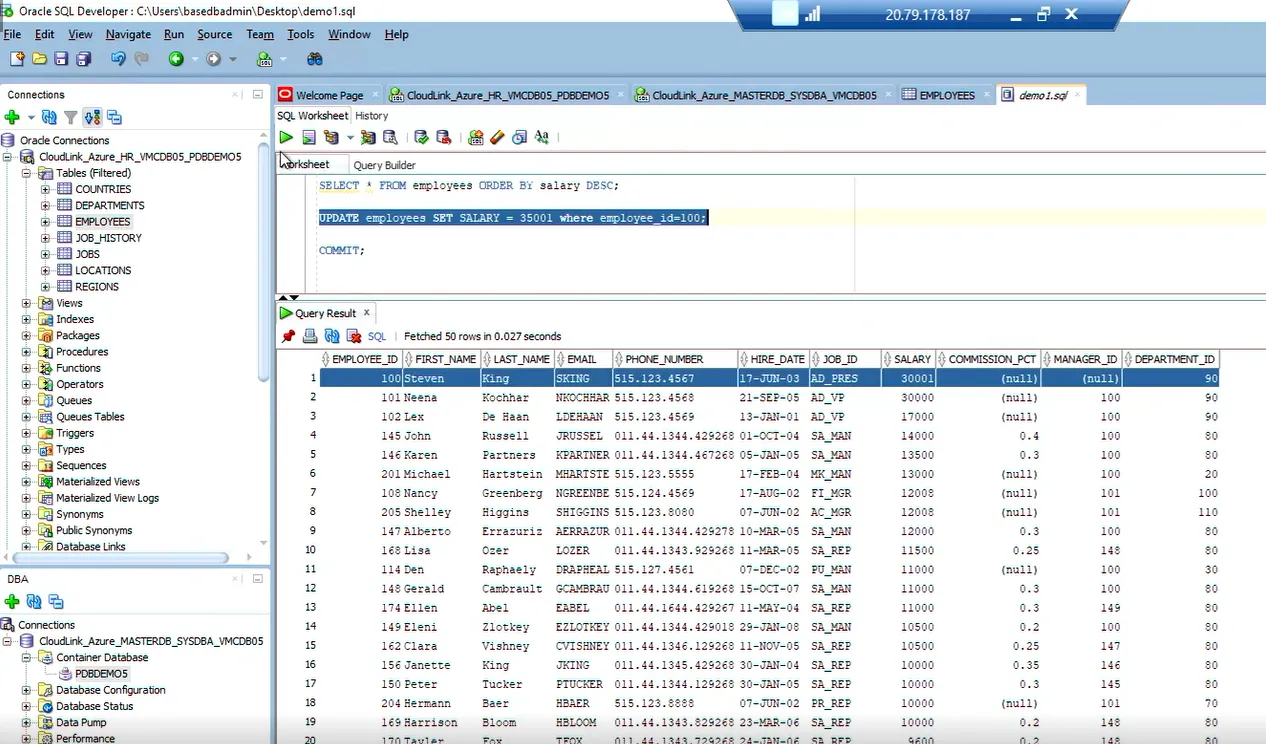Click the COMMIT; line in the worksheet
1266x744 pixels.
(x=342, y=250)
